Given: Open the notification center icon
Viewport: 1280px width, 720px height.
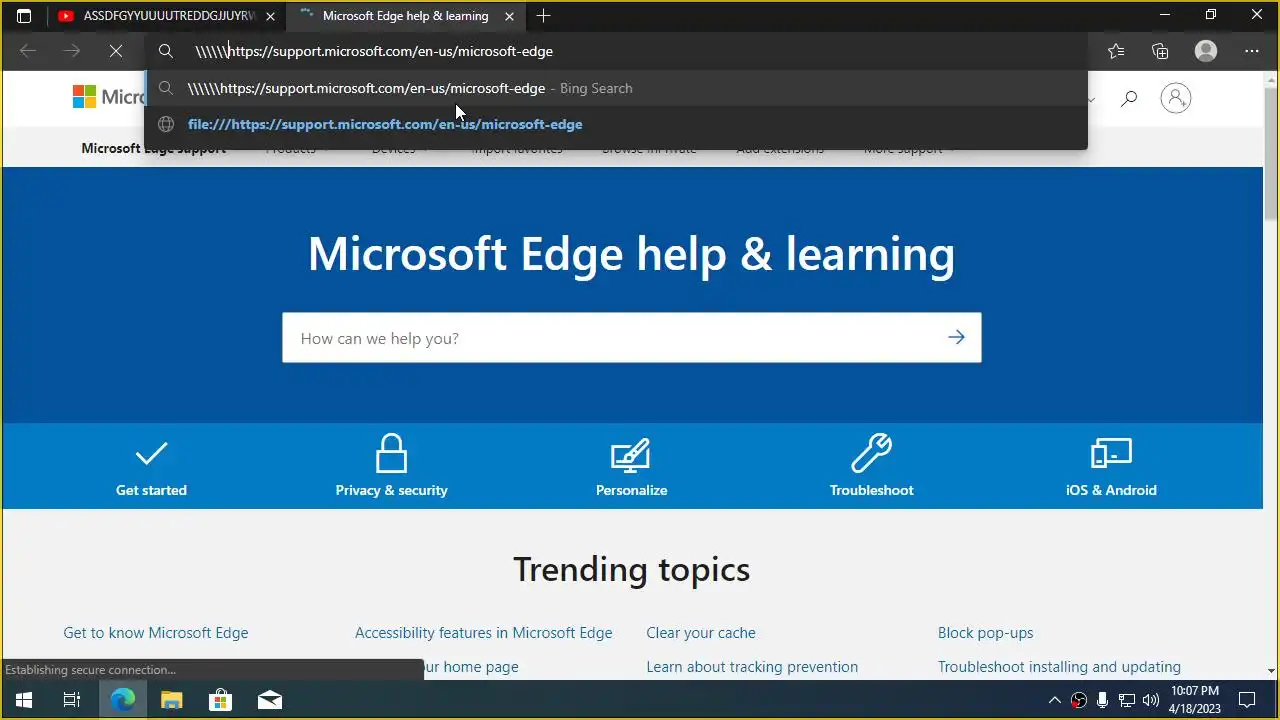Looking at the screenshot, I should (x=1247, y=700).
